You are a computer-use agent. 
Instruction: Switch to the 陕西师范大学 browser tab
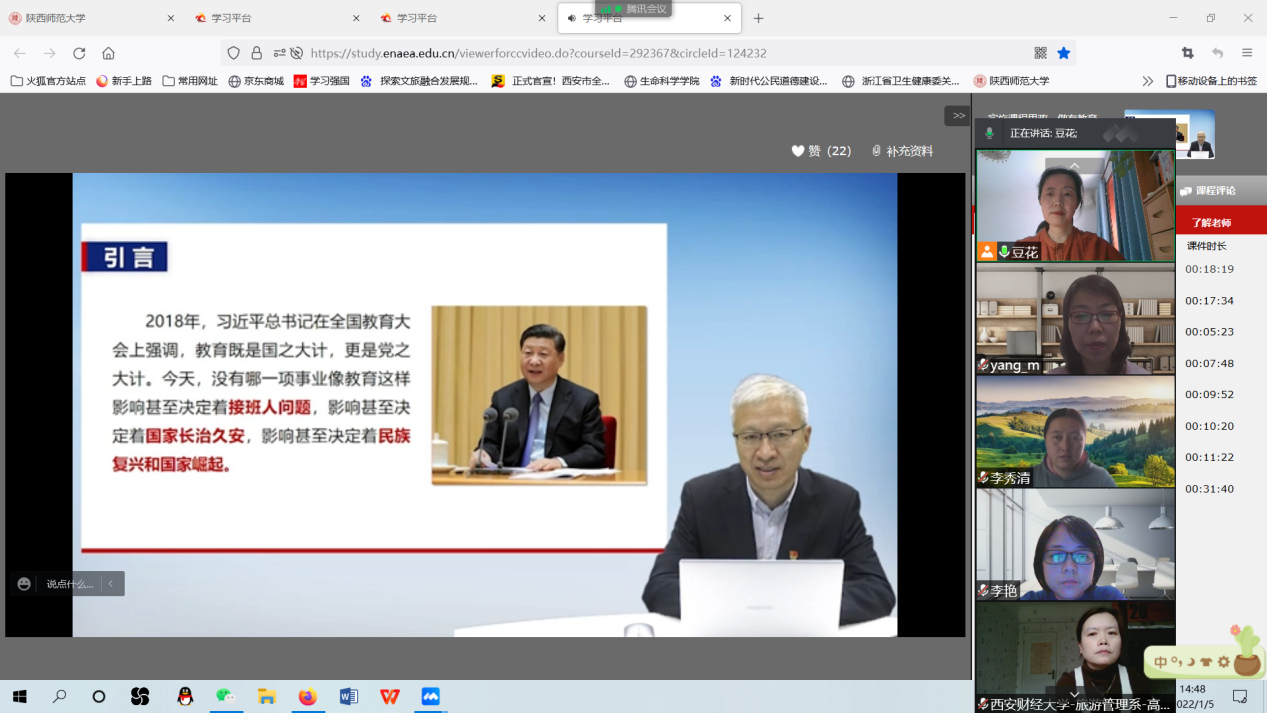(x=92, y=18)
